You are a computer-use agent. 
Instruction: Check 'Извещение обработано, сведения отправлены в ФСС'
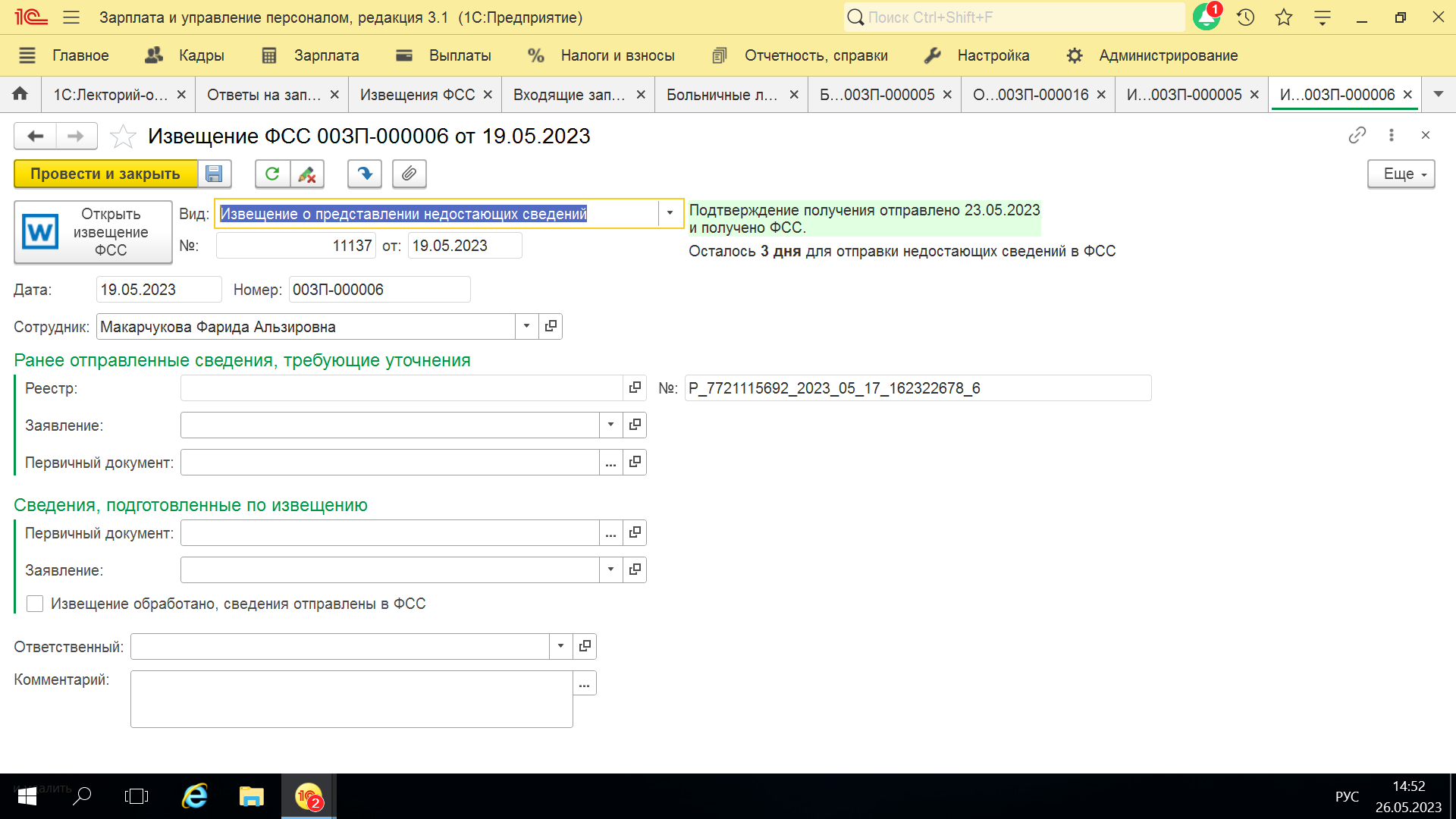[x=35, y=604]
